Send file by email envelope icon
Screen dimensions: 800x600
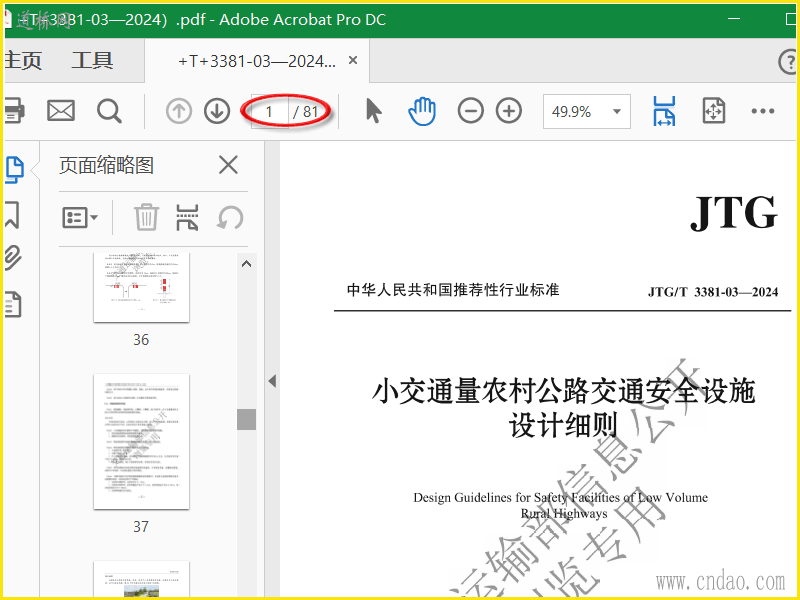click(61, 110)
